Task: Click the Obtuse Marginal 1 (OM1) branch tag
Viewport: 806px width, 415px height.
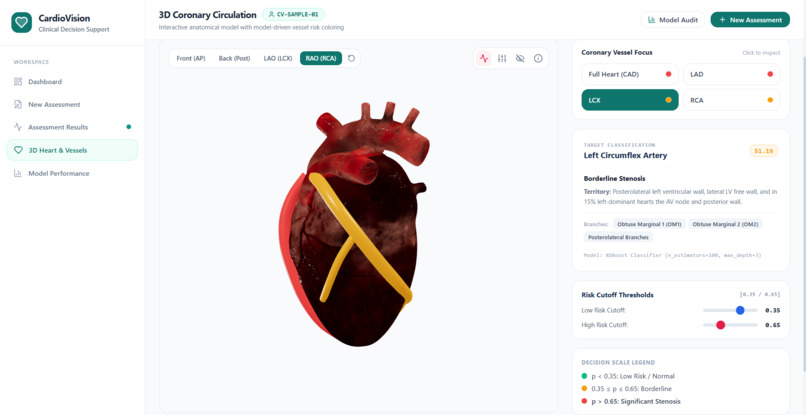Action: pos(649,224)
